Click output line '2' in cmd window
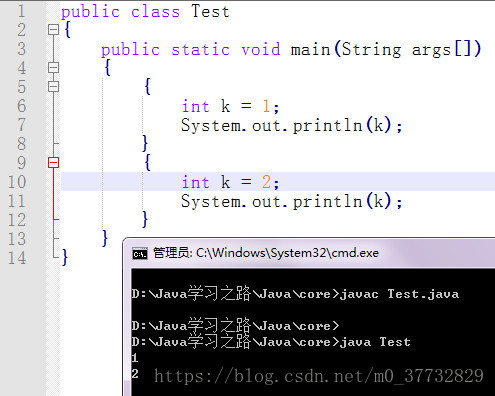The width and height of the screenshot is (495, 396). (135, 374)
